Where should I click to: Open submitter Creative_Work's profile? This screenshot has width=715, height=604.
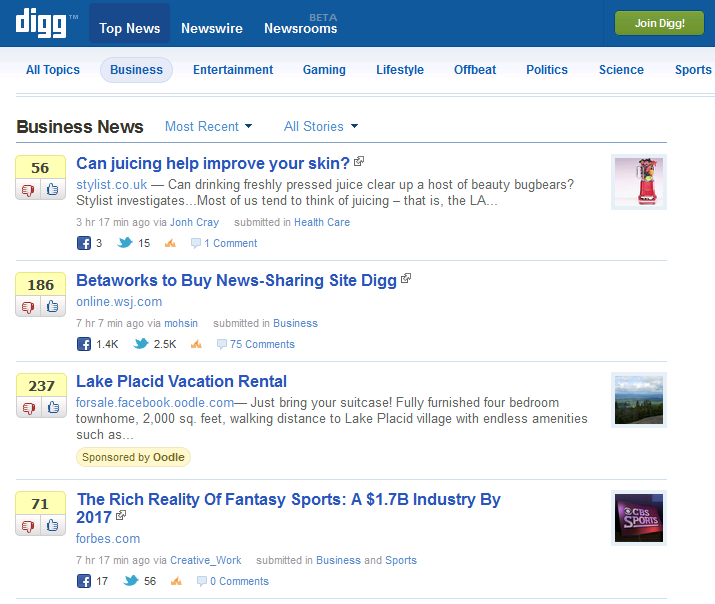click(x=206, y=560)
